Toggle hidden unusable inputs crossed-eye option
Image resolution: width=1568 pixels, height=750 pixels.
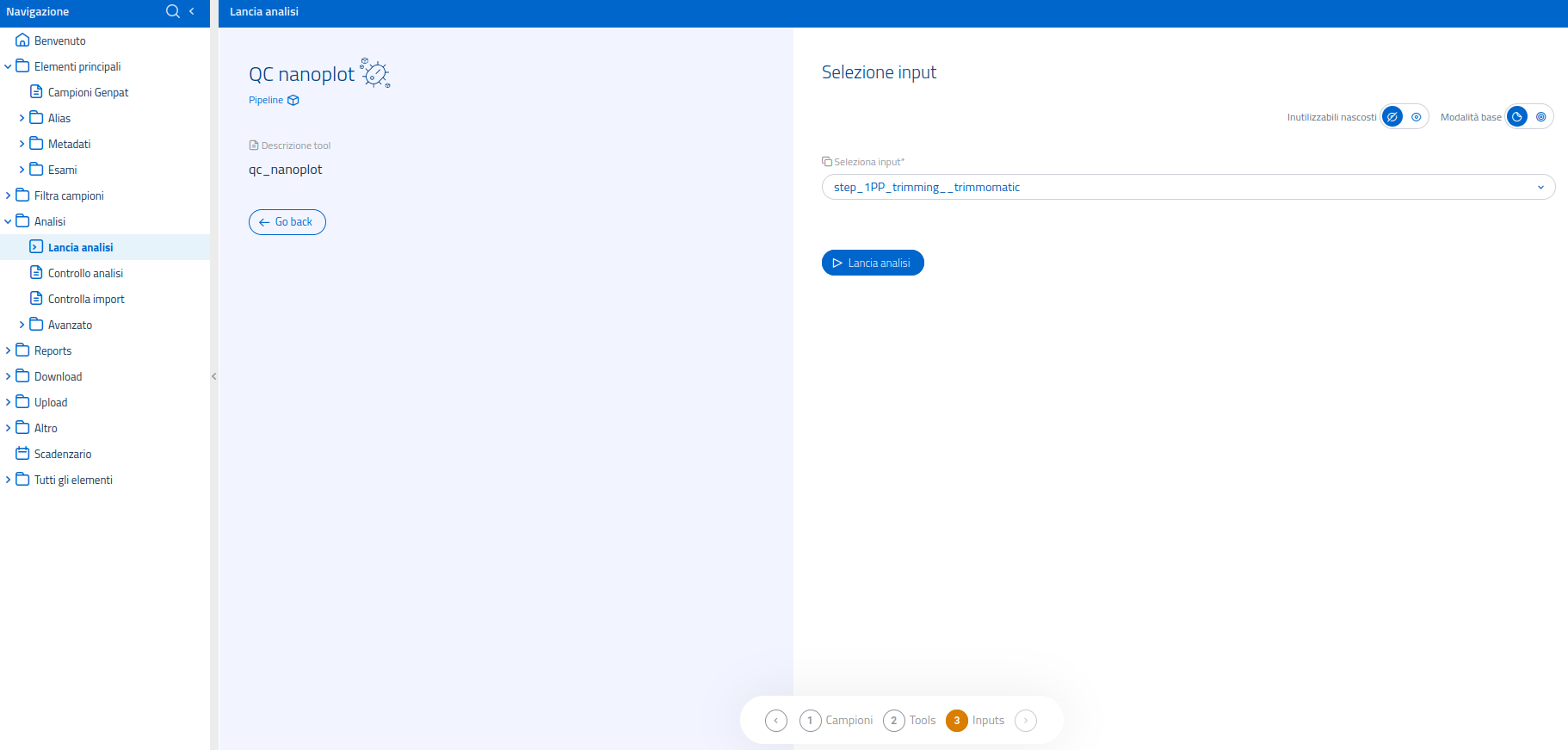click(1392, 117)
